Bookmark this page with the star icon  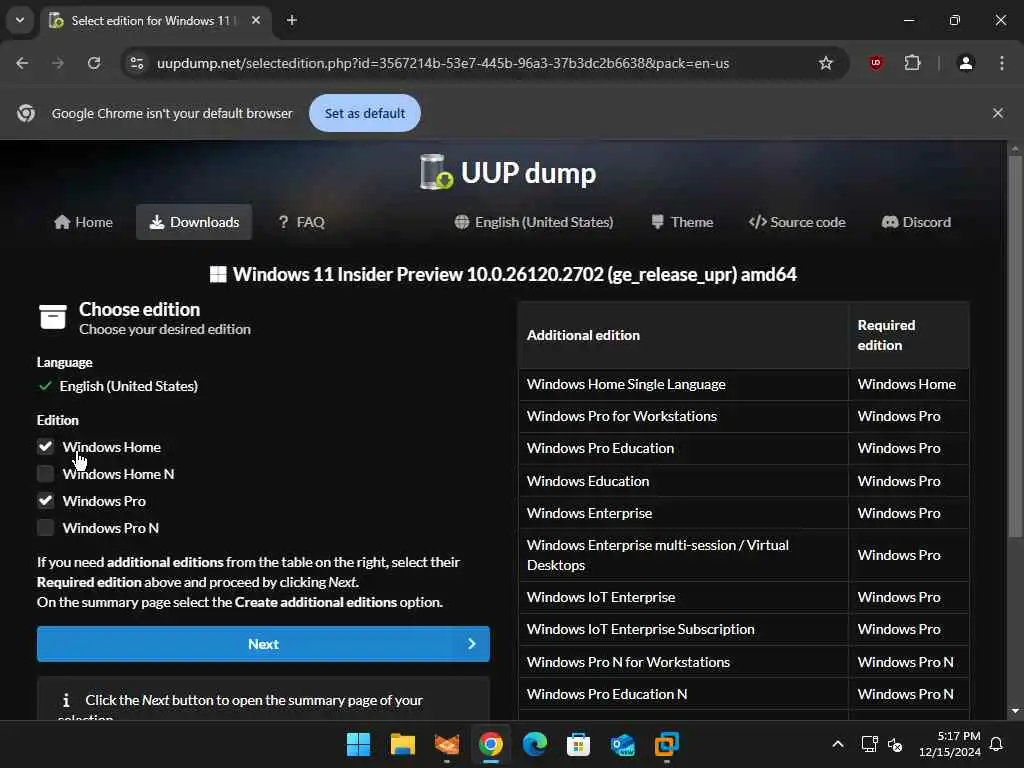pos(825,63)
